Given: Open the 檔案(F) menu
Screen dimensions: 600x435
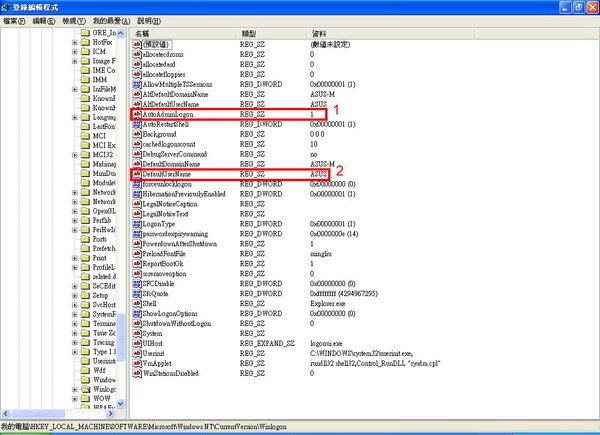Looking at the screenshot, I should (14, 21).
